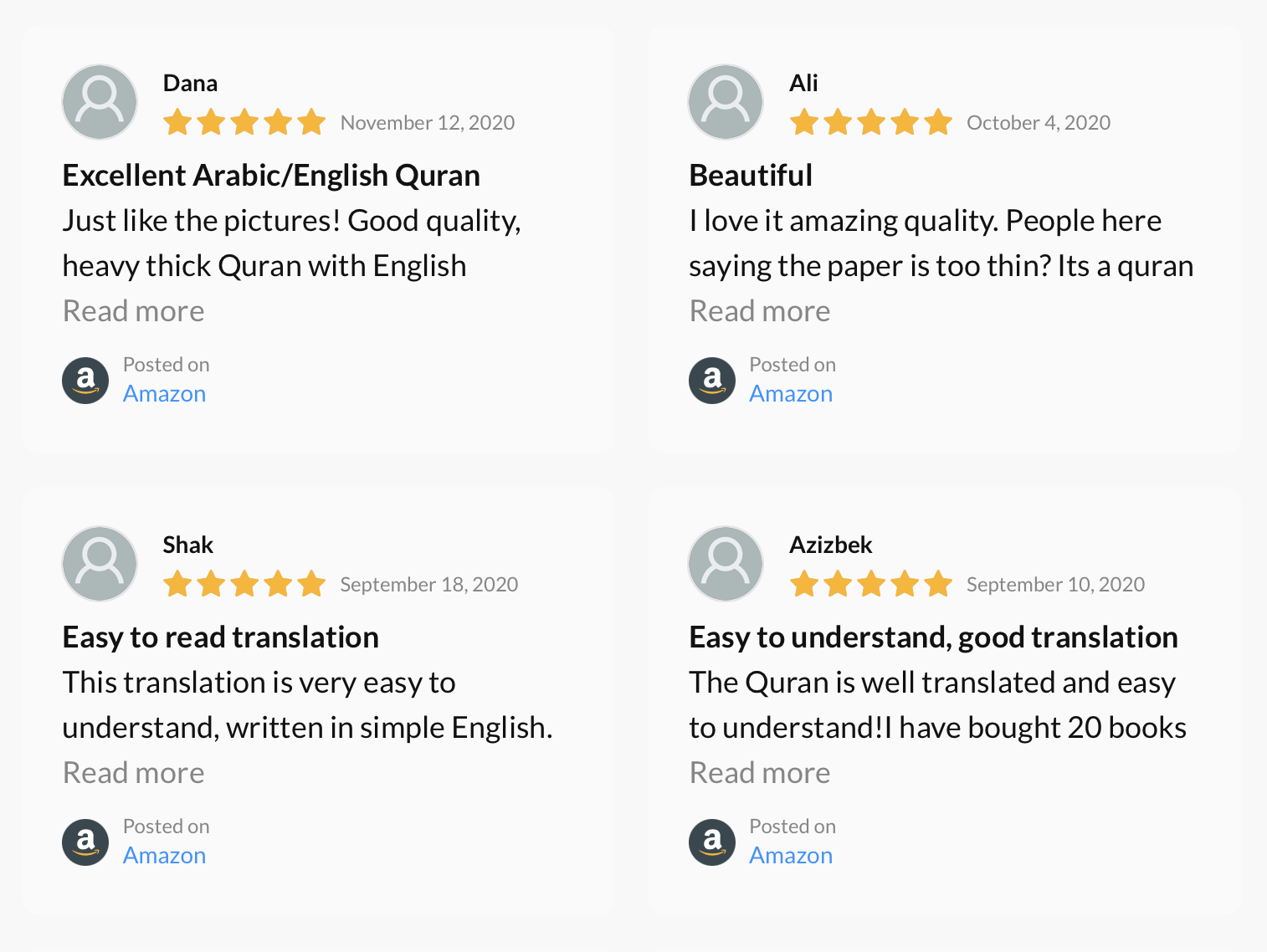Expand Ali's review with Read more
Screen dimensions: 1267x952
click(x=759, y=311)
